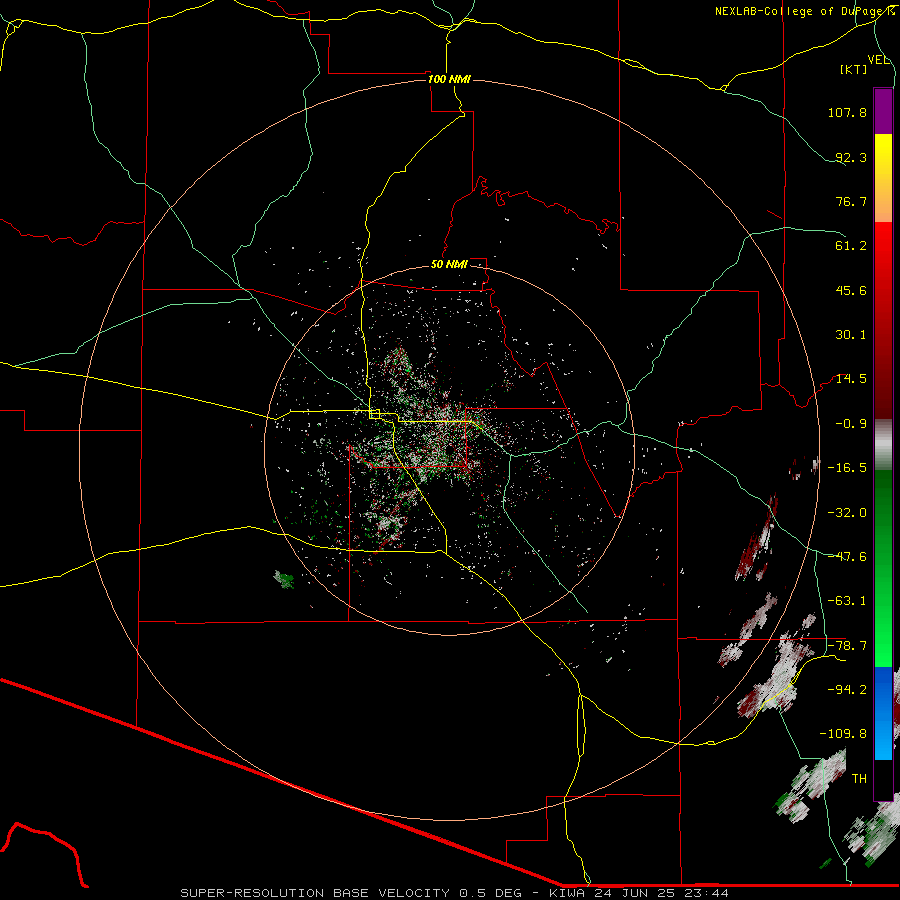Click the 100 NMI range ring label
Screen dimensions: 900x900
point(449,79)
